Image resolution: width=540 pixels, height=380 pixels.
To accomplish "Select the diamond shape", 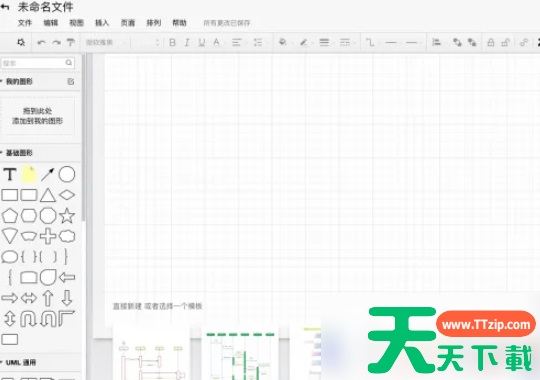I will 67,195.
